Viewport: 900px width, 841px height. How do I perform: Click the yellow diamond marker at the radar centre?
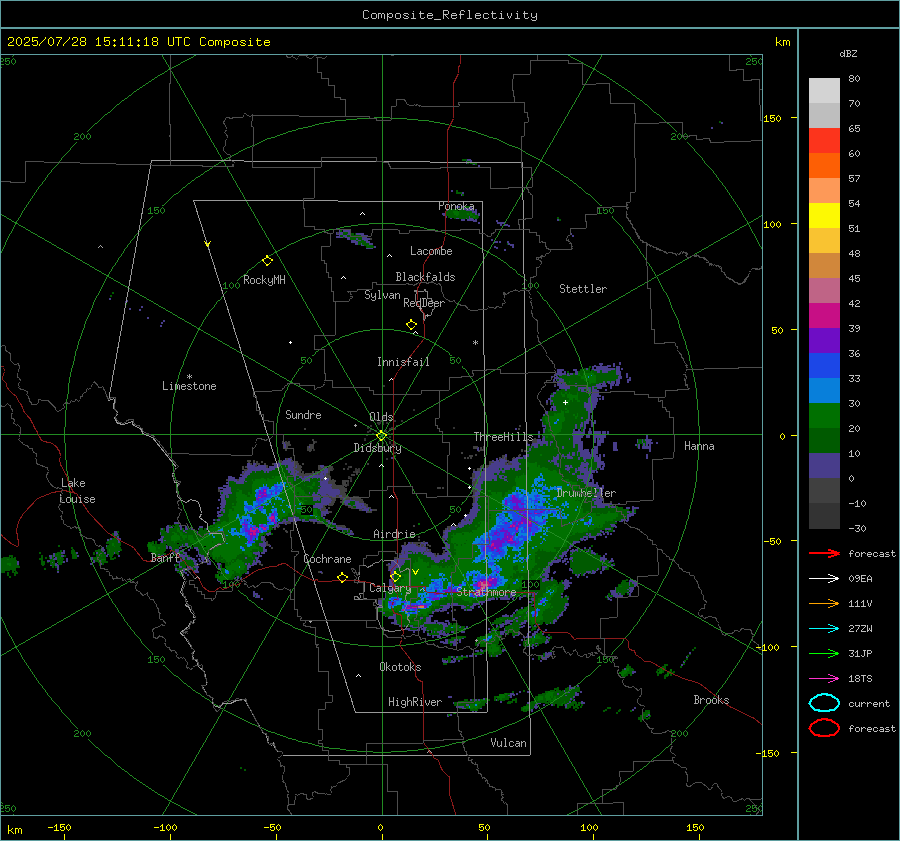381,436
